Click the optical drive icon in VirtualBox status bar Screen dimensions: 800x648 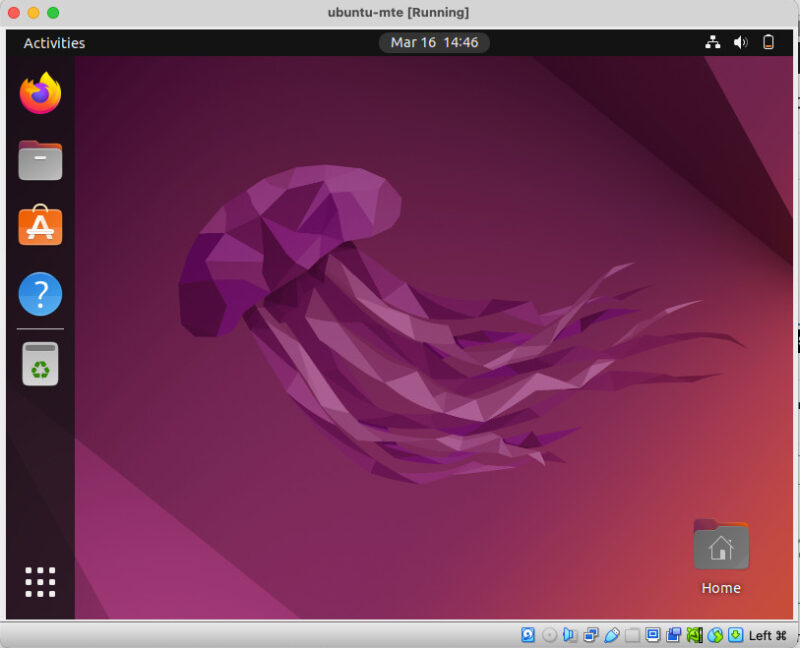pyautogui.click(x=549, y=635)
